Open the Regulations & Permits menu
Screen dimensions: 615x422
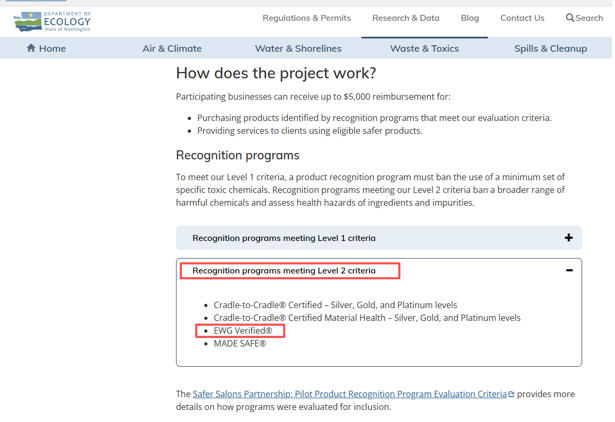[x=307, y=18]
